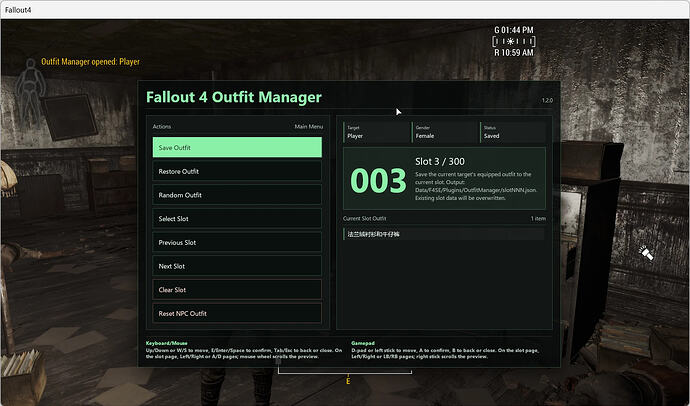Click the Gamepad help heading
Viewport: 690px width, 406px height.
pyautogui.click(x=363, y=343)
